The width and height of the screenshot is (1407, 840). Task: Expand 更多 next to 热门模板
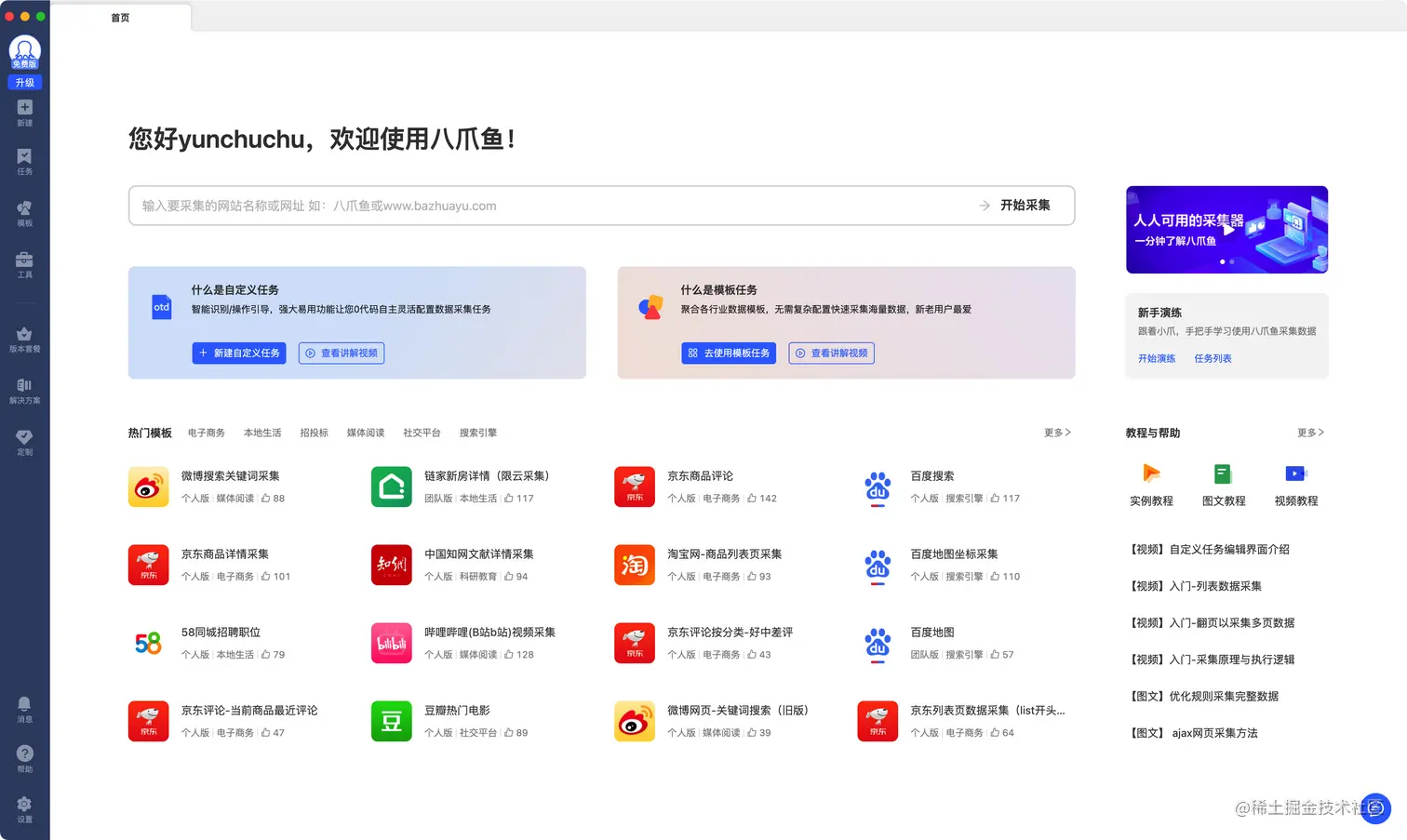point(1057,433)
